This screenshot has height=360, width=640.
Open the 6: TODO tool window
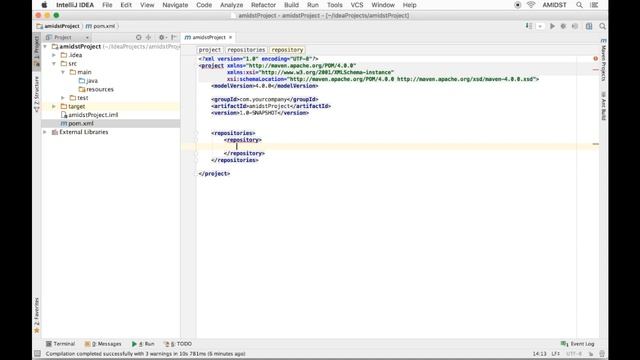point(178,344)
